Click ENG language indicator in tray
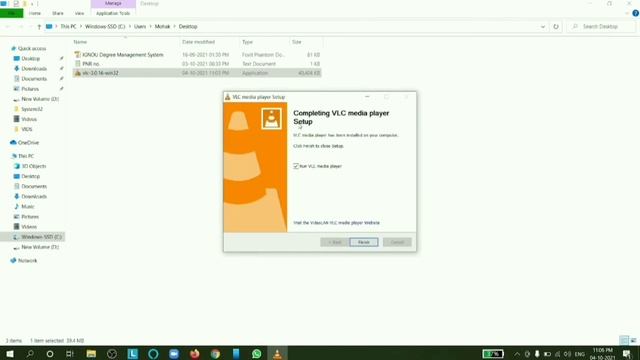640x360 pixels. point(580,354)
